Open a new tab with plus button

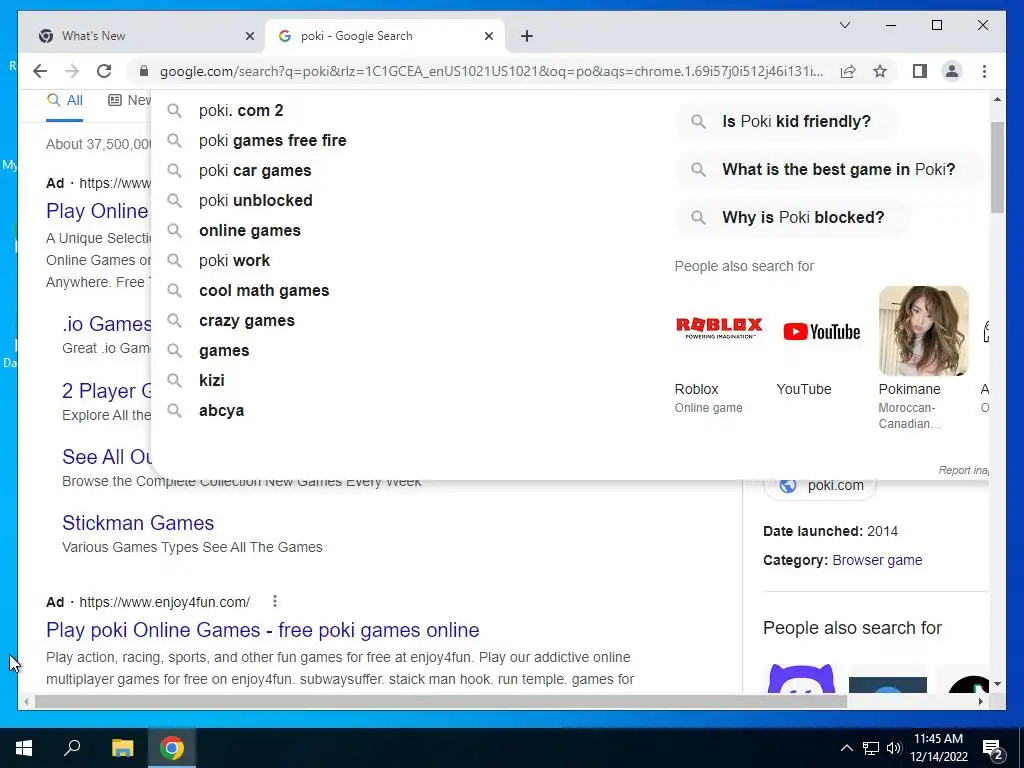pyautogui.click(x=527, y=36)
